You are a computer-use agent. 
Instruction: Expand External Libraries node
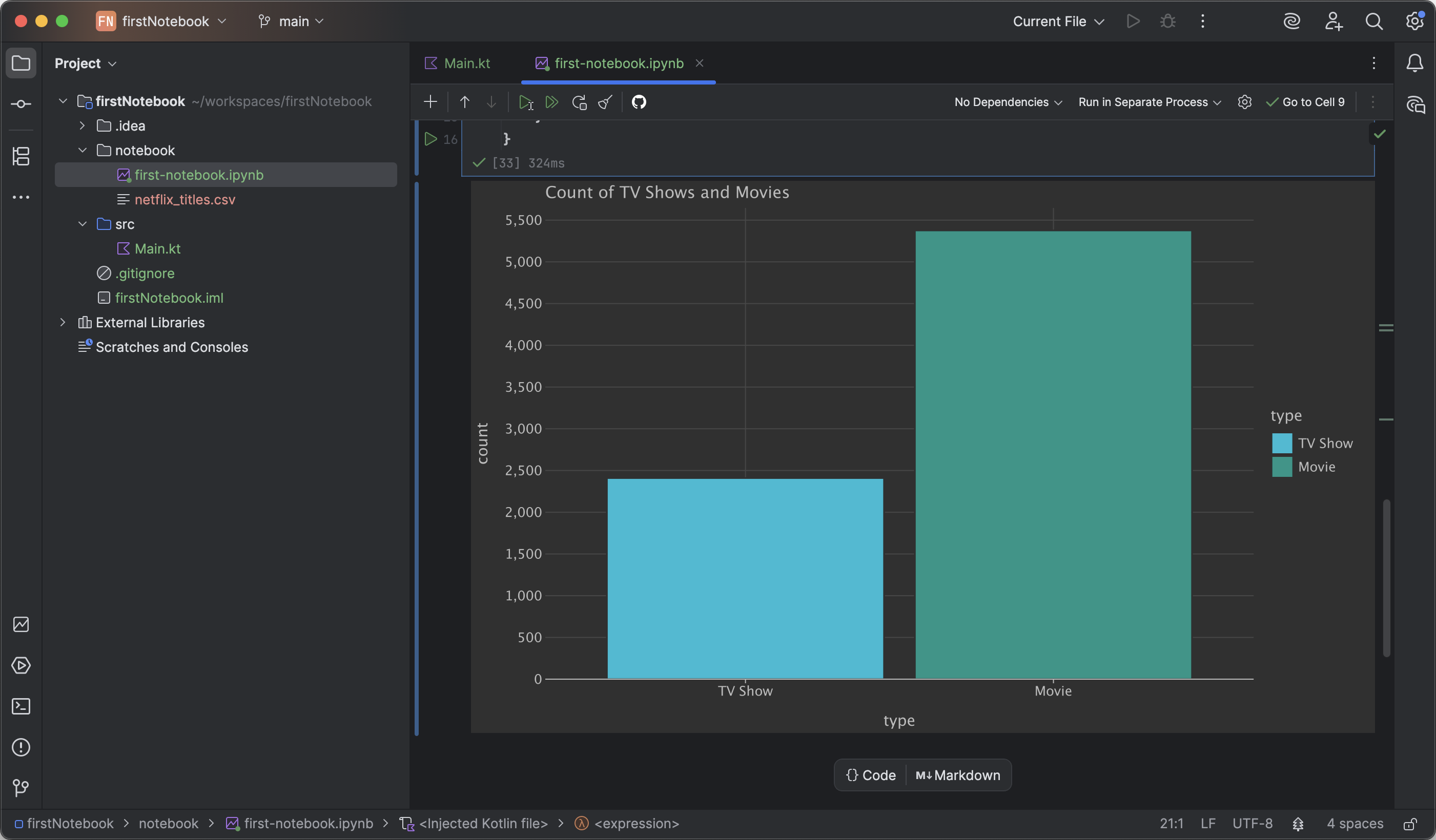point(63,322)
